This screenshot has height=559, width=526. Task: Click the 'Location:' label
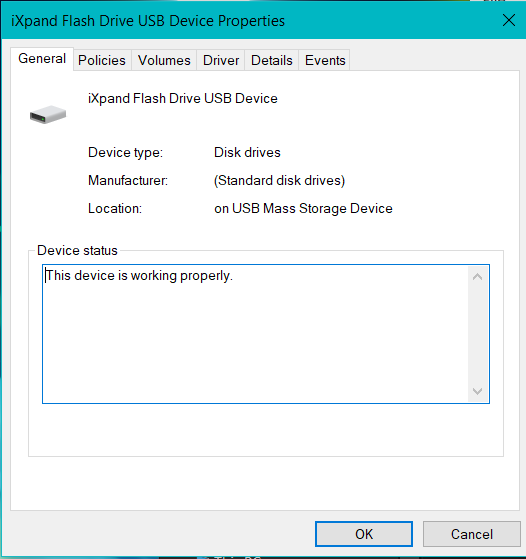pyautogui.click(x=115, y=209)
